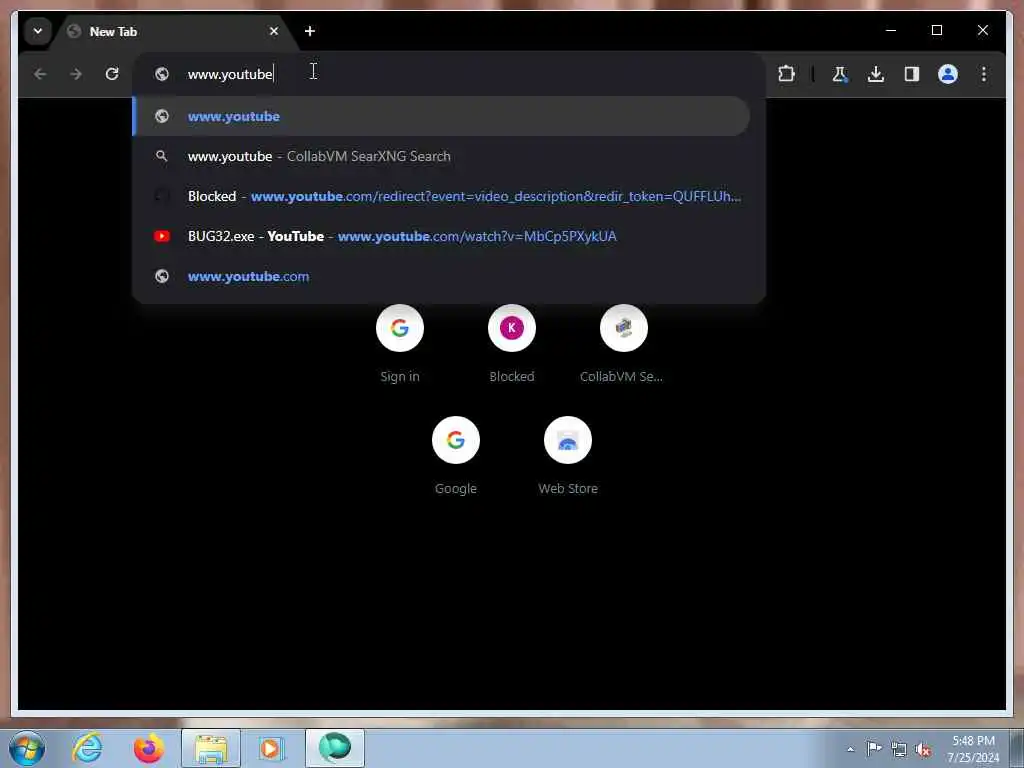Screen dimensions: 1024x768
Task: Toggle the side panel icon
Action: coord(912,74)
